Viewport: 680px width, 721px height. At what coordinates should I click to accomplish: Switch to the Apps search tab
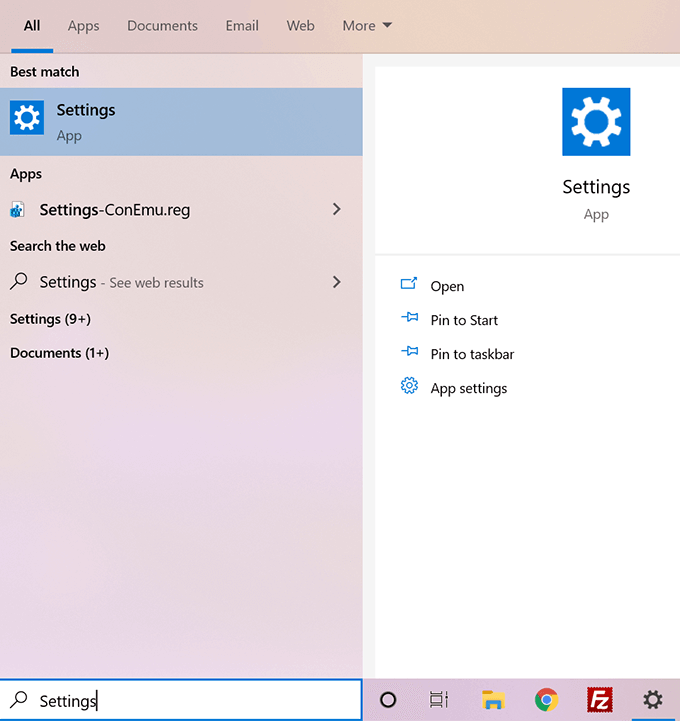[83, 26]
